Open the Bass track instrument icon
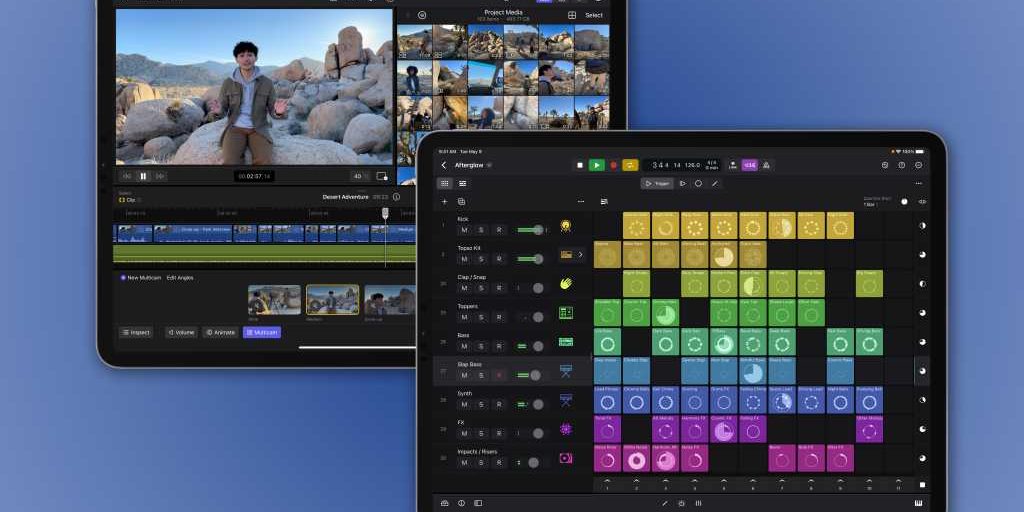Image resolution: width=1024 pixels, height=512 pixels. (x=566, y=342)
